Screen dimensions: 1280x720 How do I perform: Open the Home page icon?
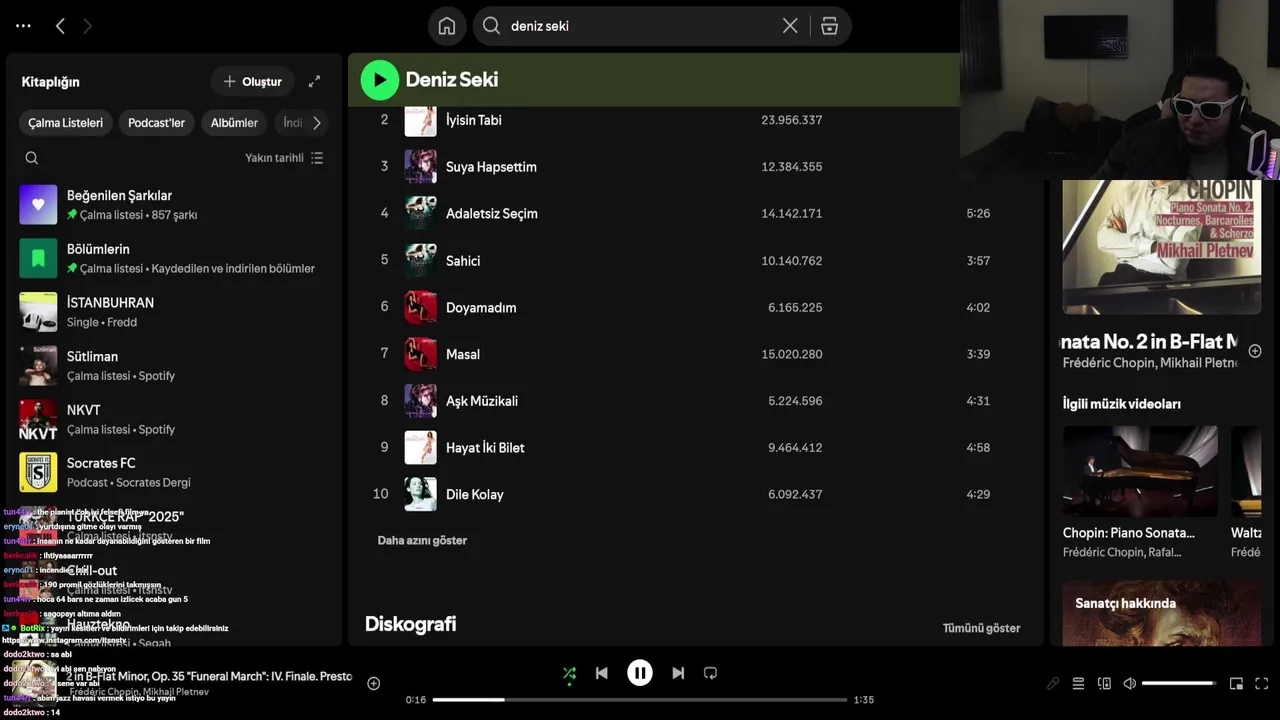pos(447,26)
